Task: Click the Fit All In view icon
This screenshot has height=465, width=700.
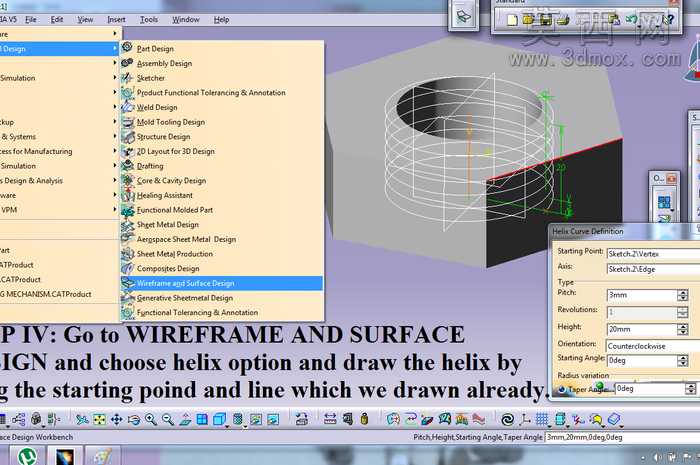Action: (100, 419)
